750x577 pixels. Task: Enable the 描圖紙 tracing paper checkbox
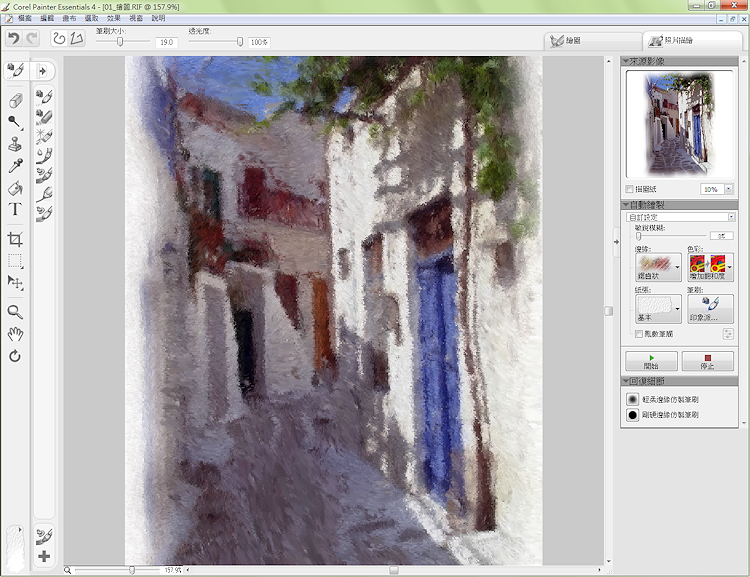(629, 189)
